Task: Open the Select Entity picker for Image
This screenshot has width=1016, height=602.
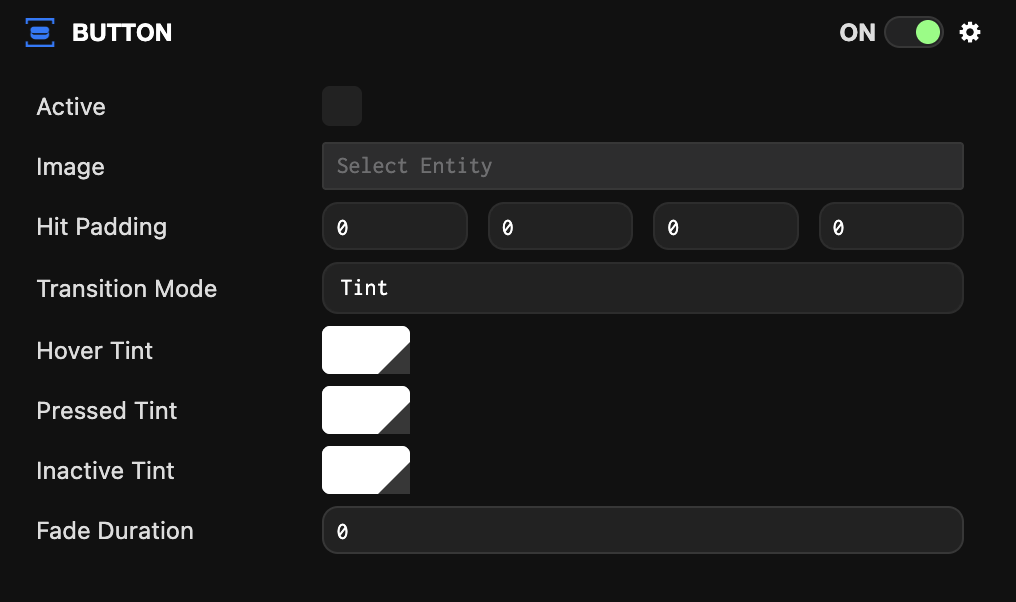Action: [642, 166]
